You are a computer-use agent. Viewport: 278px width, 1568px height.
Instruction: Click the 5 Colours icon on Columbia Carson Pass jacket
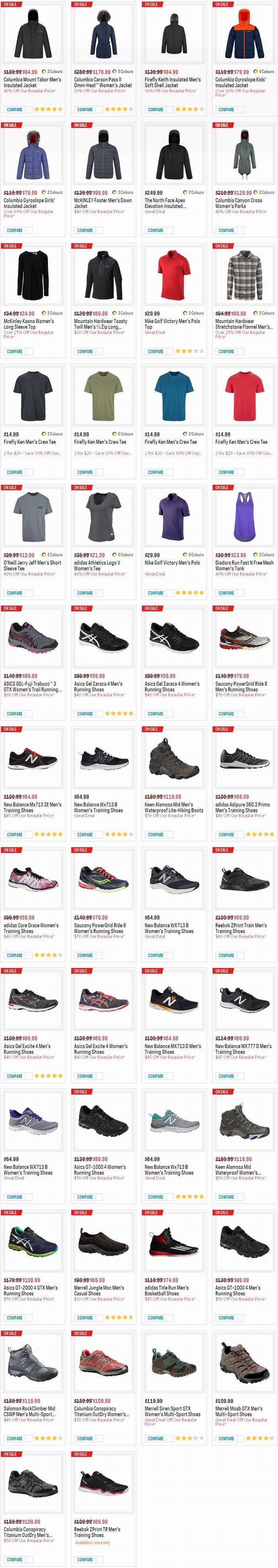(x=115, y=71)
